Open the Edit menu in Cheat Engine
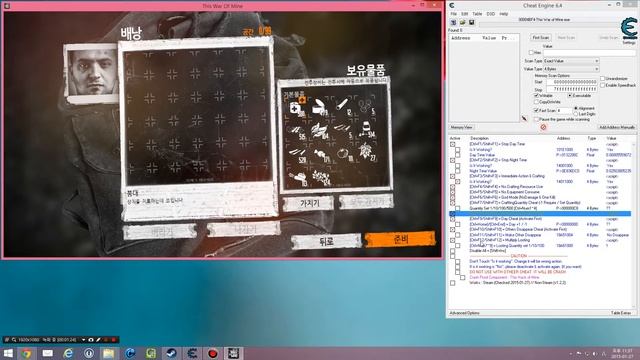This screenshot has height=360, width=640. (x=464, y=14)
